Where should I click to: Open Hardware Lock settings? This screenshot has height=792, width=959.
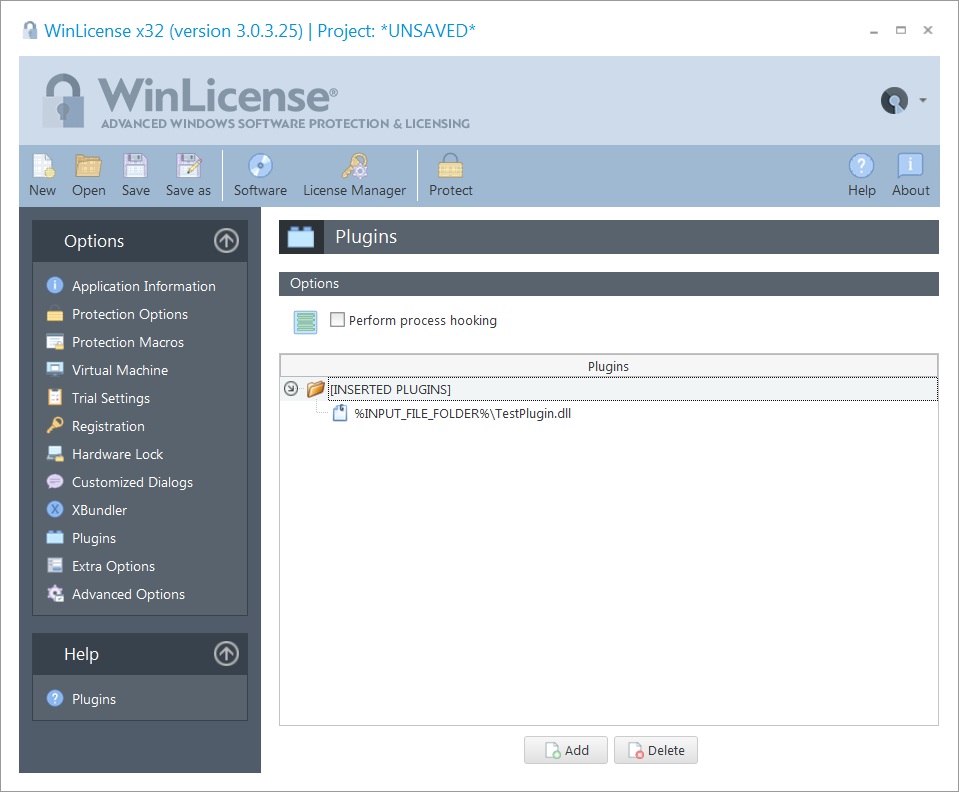tap(117, 454)
